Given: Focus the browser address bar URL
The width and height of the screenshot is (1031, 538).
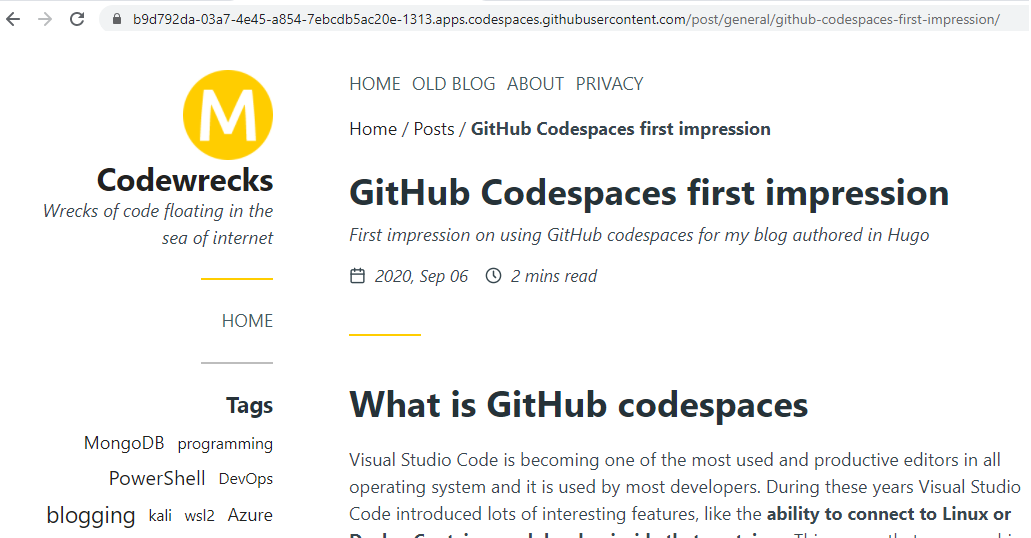Looking at the screenshot, I should coord(565,19).
